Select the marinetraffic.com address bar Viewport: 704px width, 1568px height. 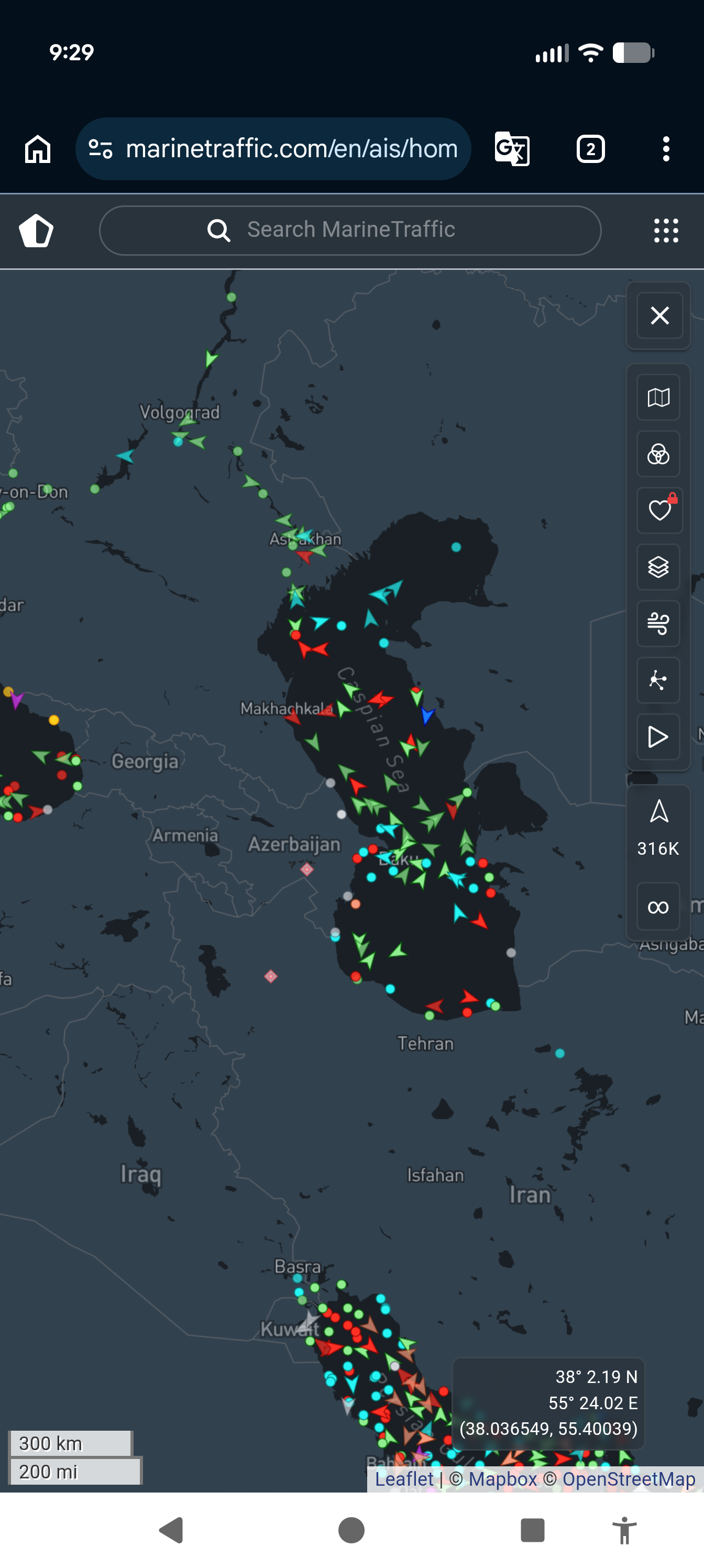coord(273,149)
